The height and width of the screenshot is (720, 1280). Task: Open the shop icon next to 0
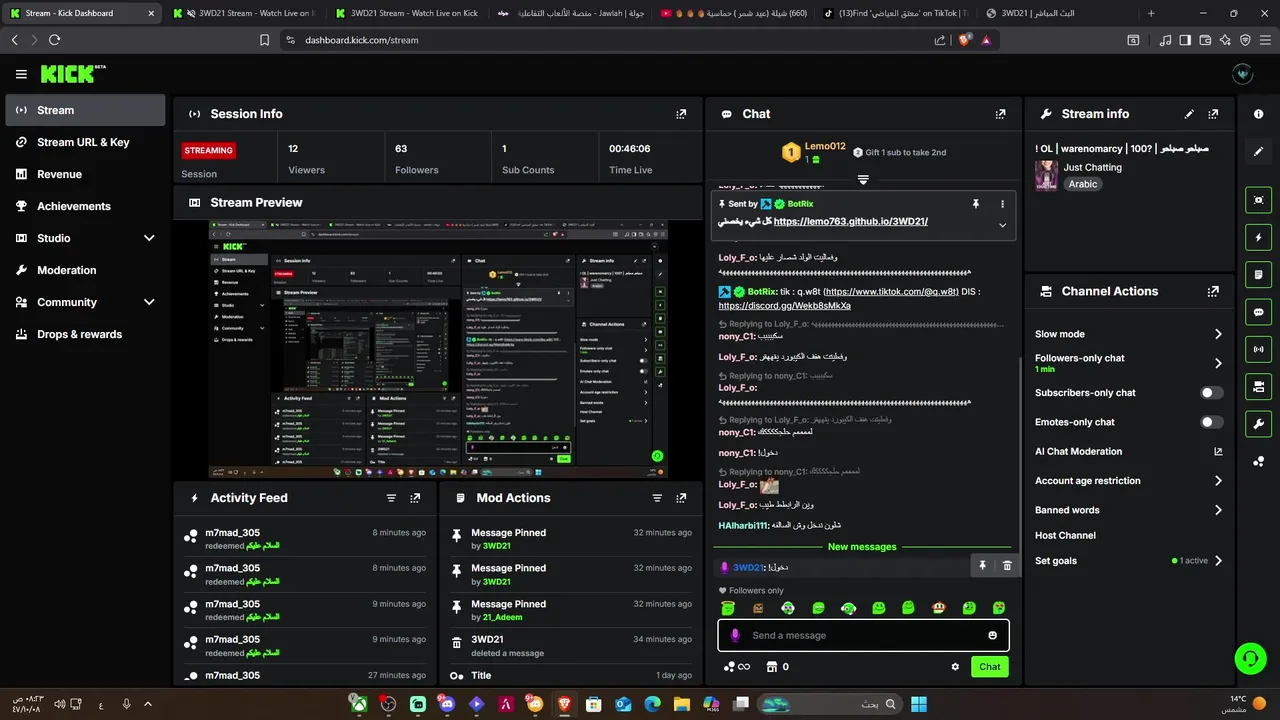pos(772,667)
